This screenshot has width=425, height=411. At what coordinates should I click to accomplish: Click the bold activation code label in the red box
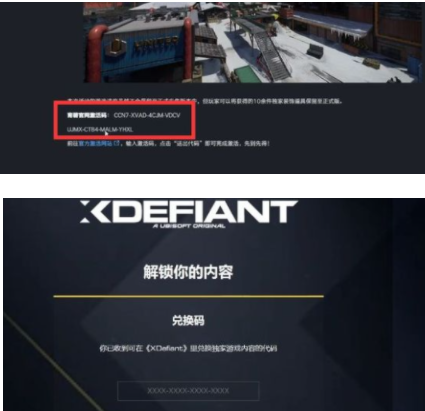[x=87, y=115]
